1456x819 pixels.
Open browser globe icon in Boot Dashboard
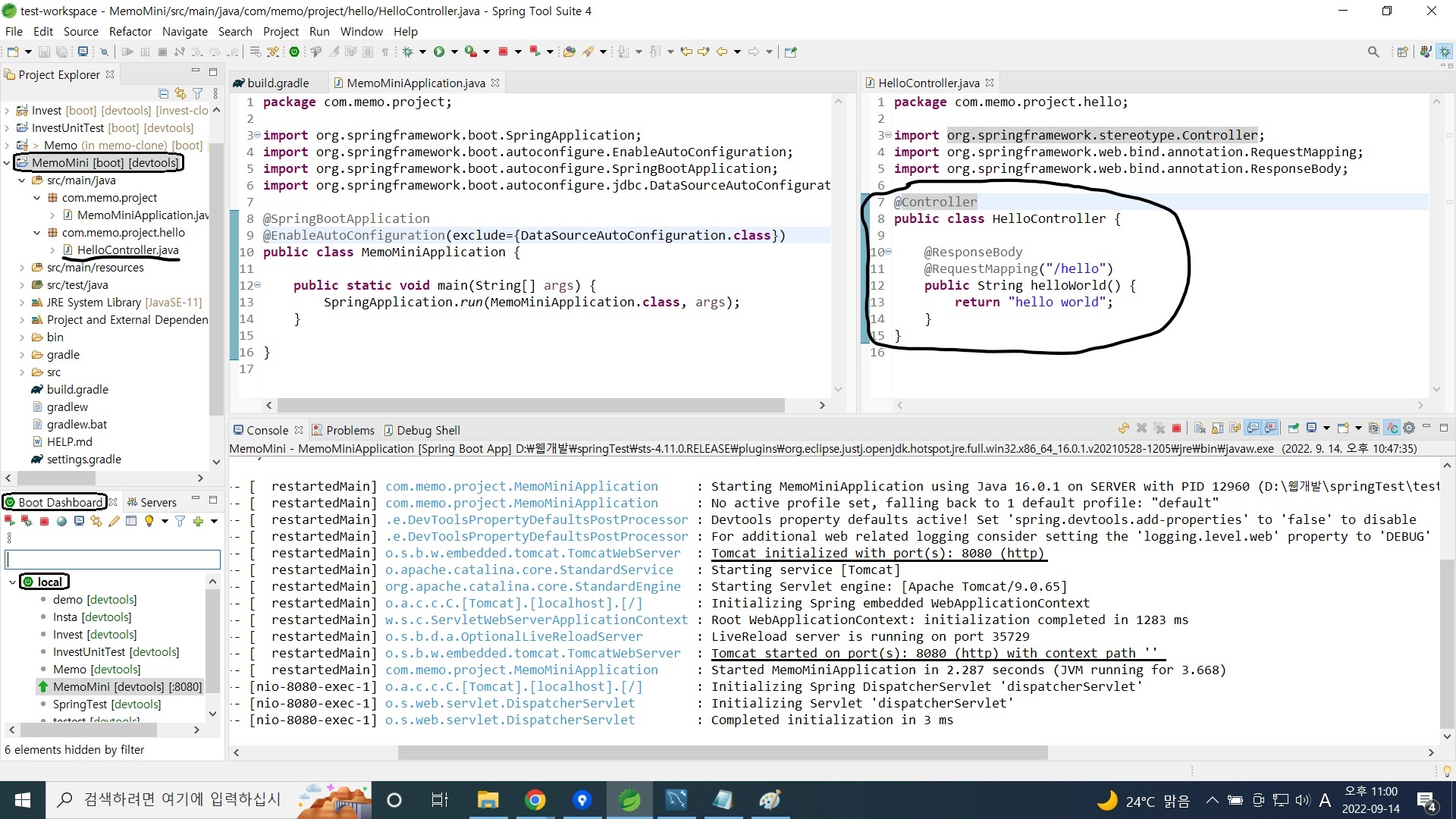pos(61,521)
